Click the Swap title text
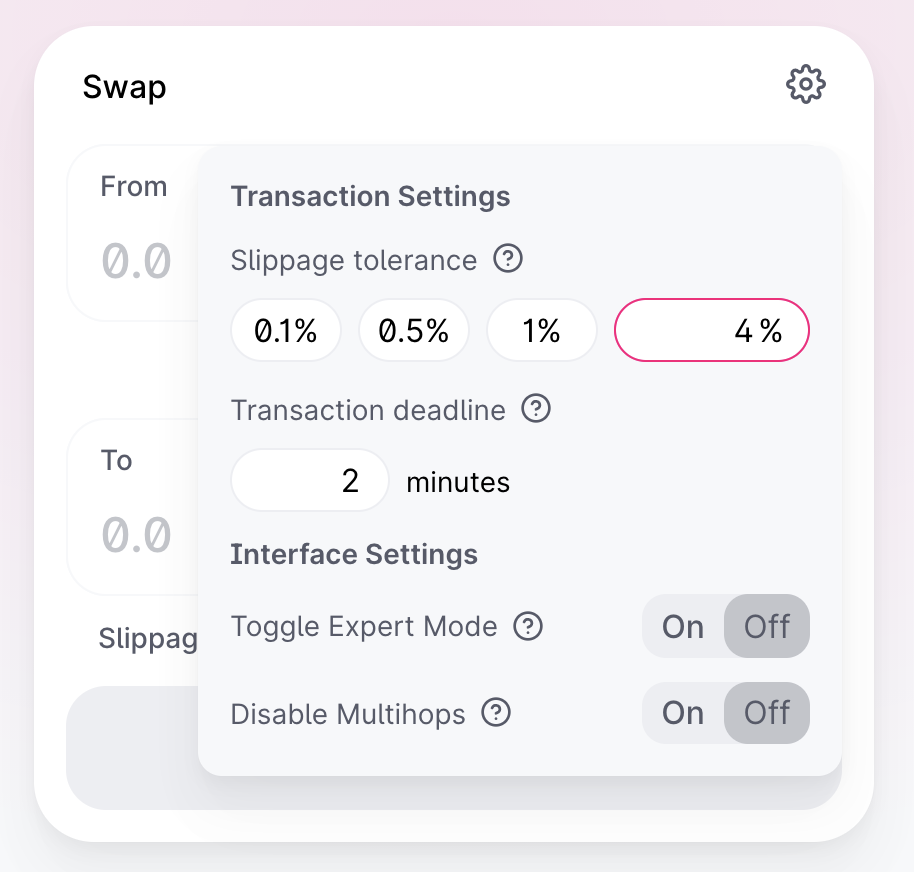The width and height of the screenshot is (914, 872). 124,87
